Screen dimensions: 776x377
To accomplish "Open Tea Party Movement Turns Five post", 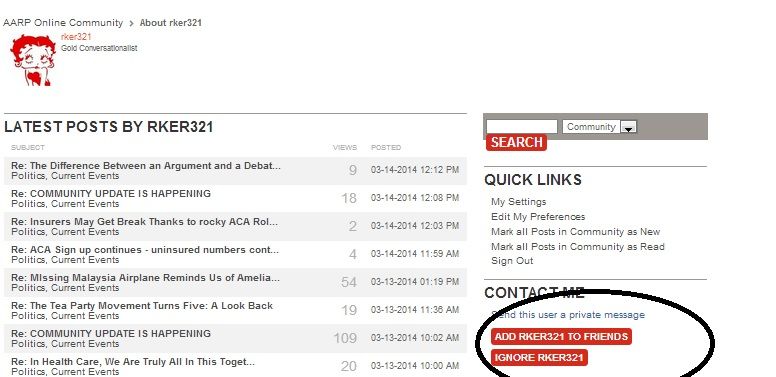I will 142,306.
